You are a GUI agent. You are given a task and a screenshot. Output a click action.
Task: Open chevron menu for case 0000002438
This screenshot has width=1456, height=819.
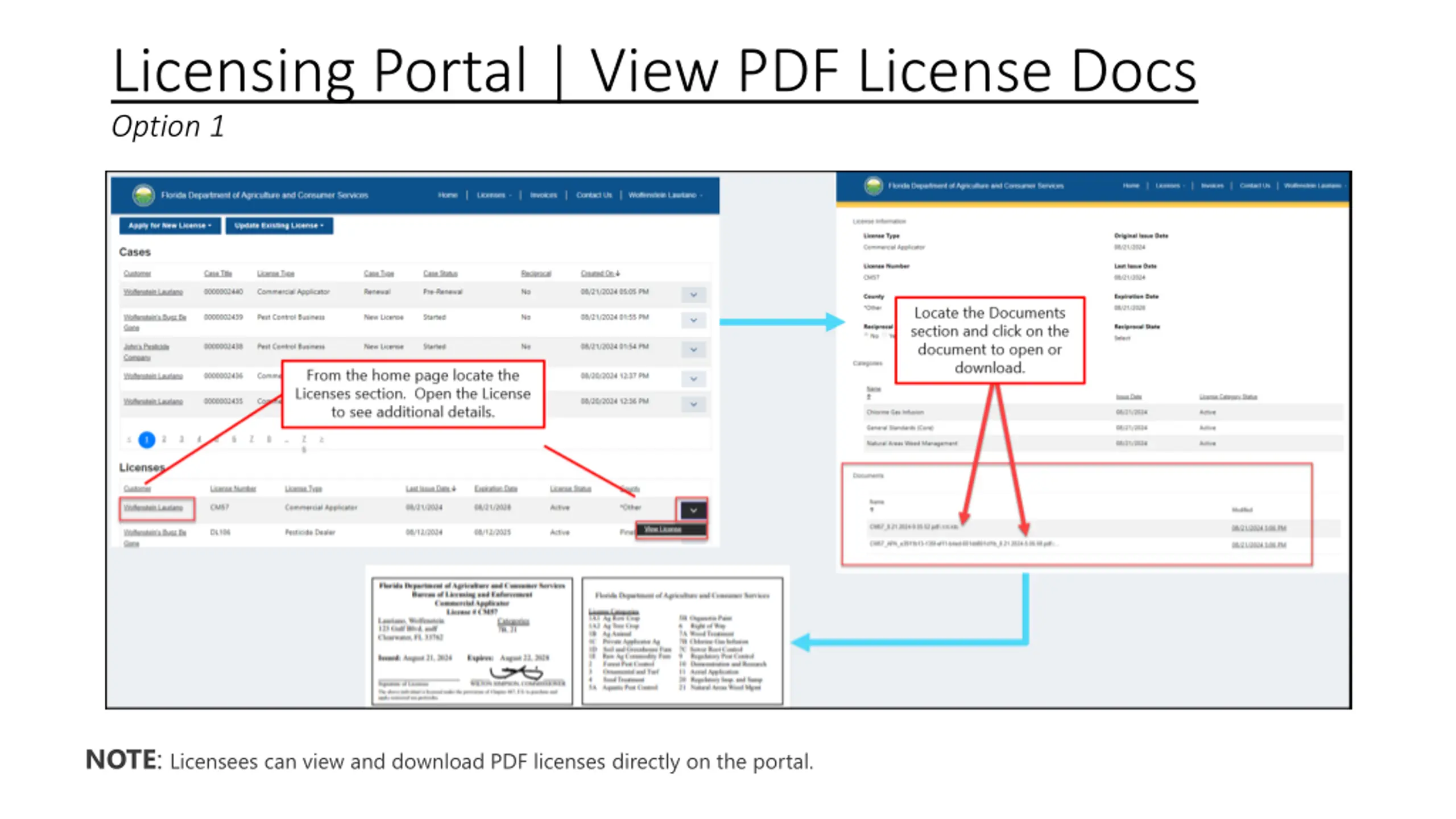[693, 349]
